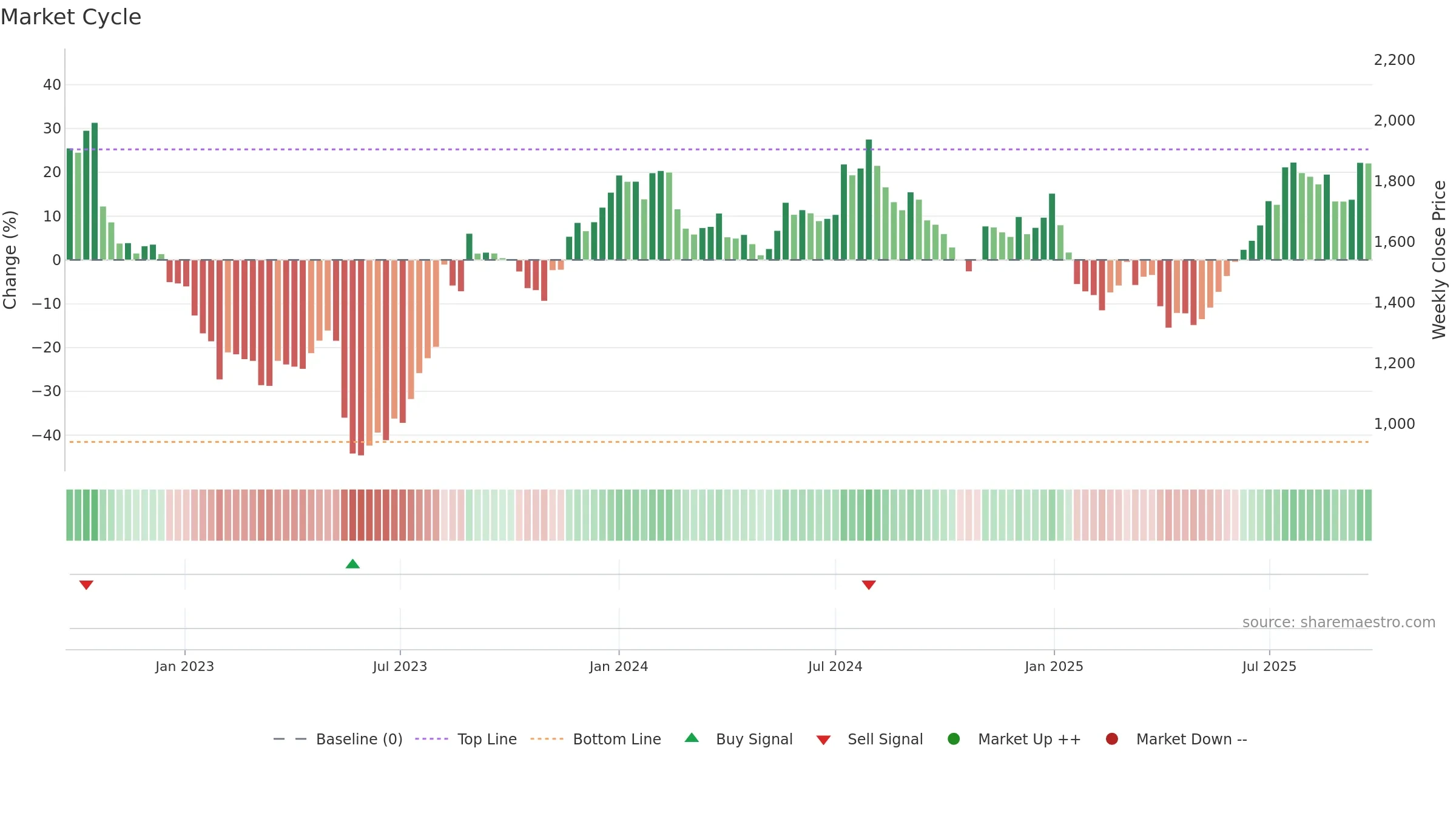1456x819 pixels.
Task: Click the dark red Market Down legend dot
Action: pyautogui.click(x=1112, y=739)
